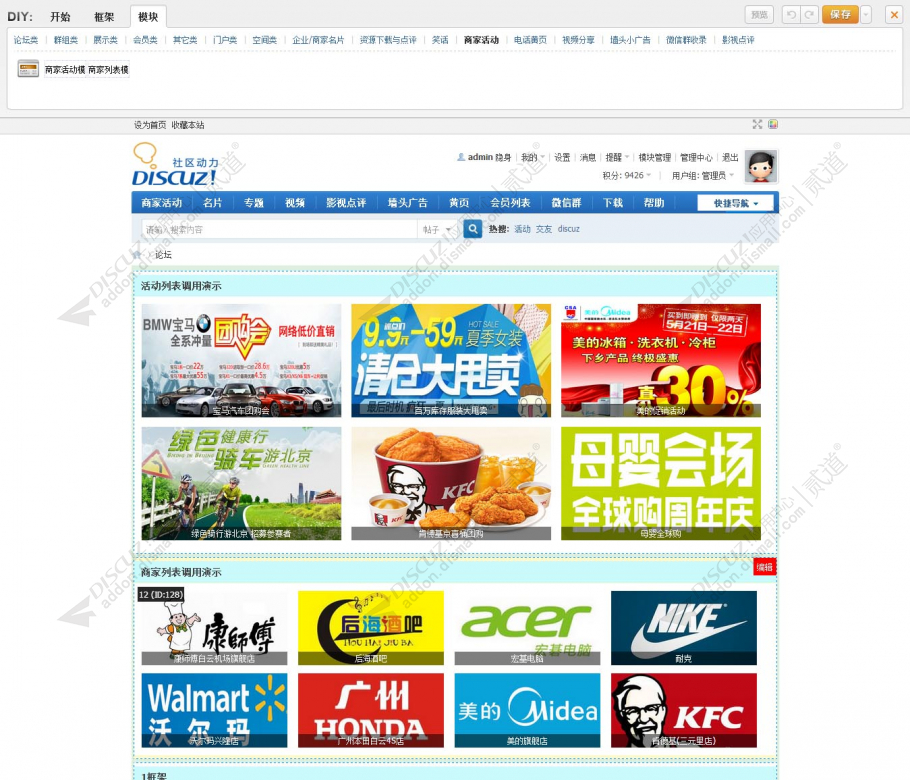The width and height of the screenshot is (910, 780).
Task: Open the 论坛类 module category
Action: tap(26, 40)
